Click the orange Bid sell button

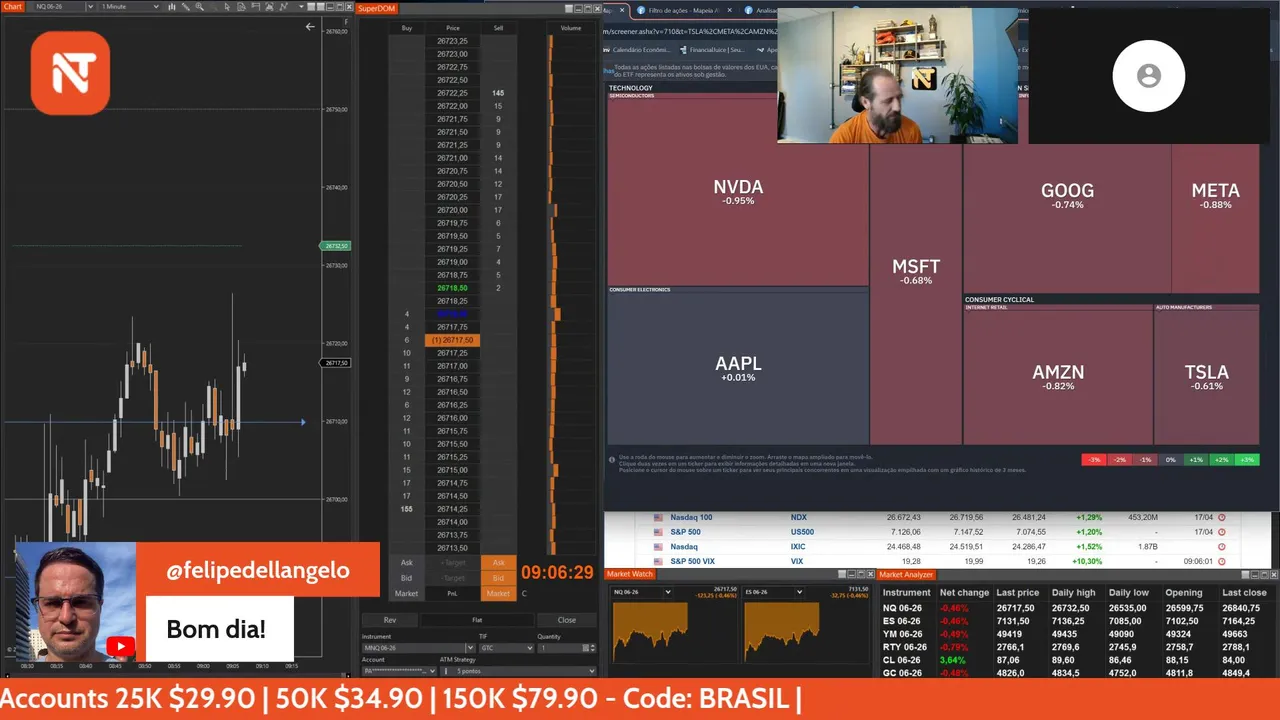(x=499, y=578)
